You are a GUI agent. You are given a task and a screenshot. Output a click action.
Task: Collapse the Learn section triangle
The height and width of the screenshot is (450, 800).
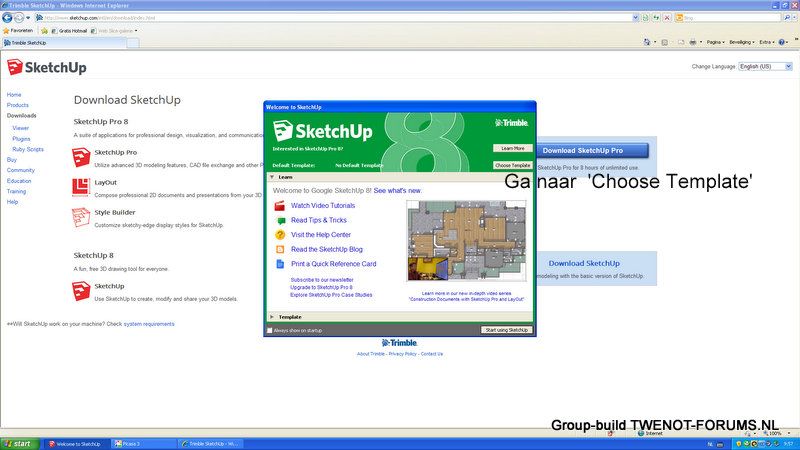coord(271,177)
